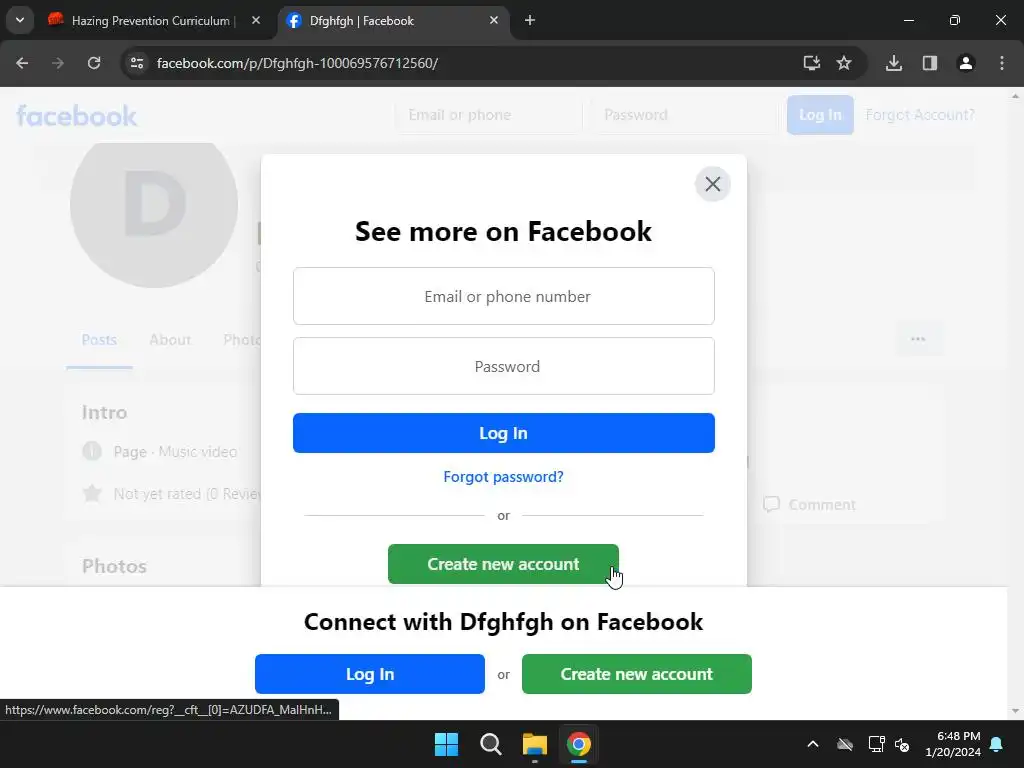
Task: Click the network tray icon
Action: (x=876, y=744)
